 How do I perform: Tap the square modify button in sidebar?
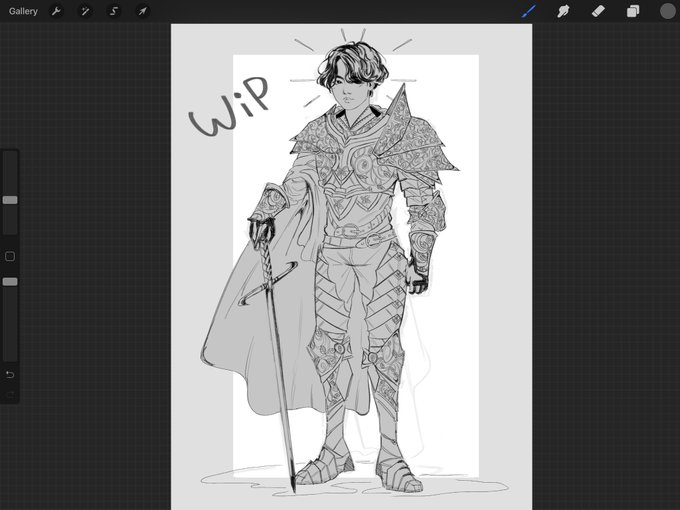point(10,256)
